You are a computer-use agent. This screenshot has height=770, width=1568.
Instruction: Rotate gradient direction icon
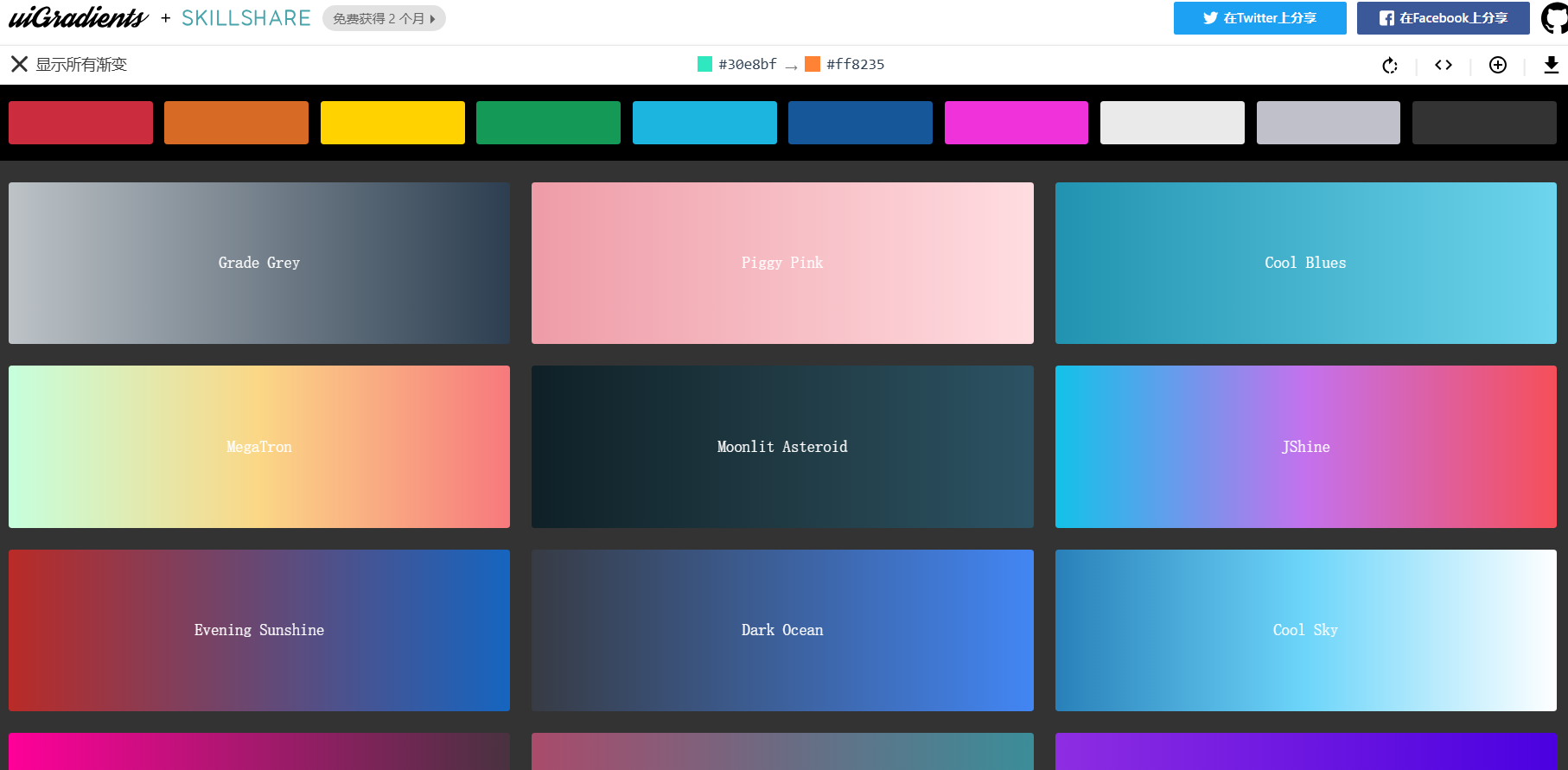coord(1390,65)
